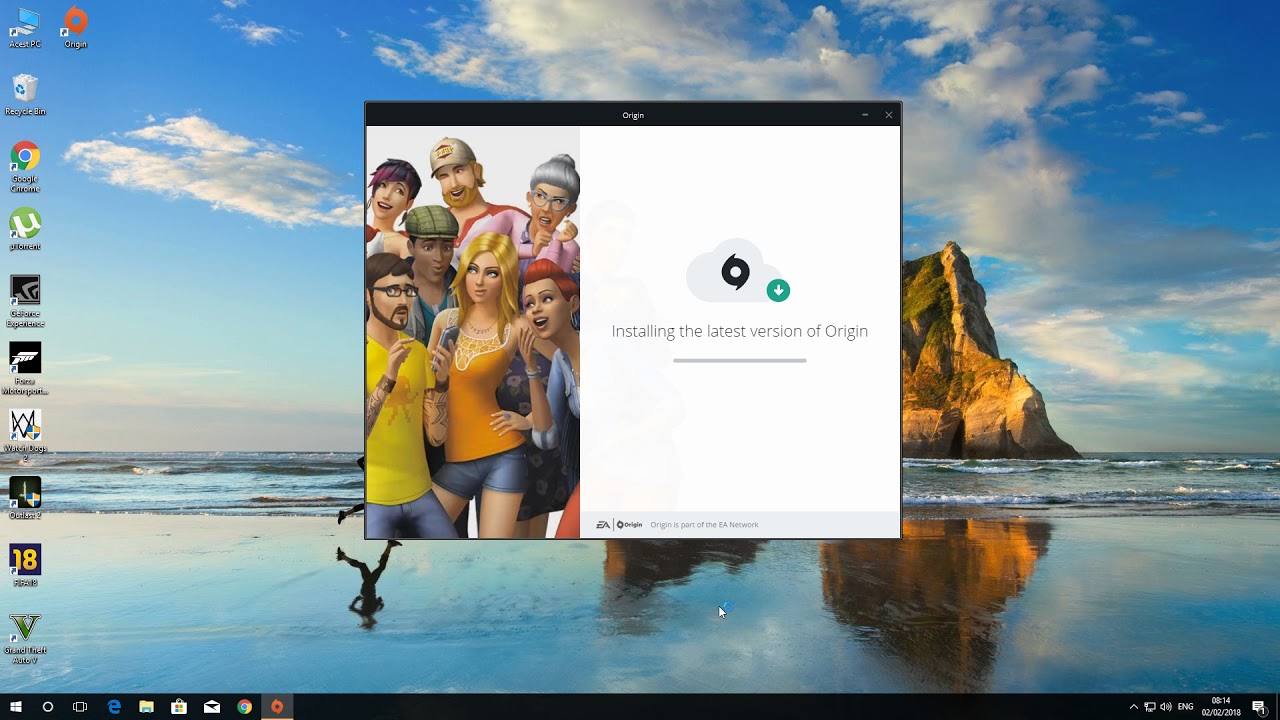Select the Google Chrome desktop shortcut
1280x720 pixels.
coord(25,166)
